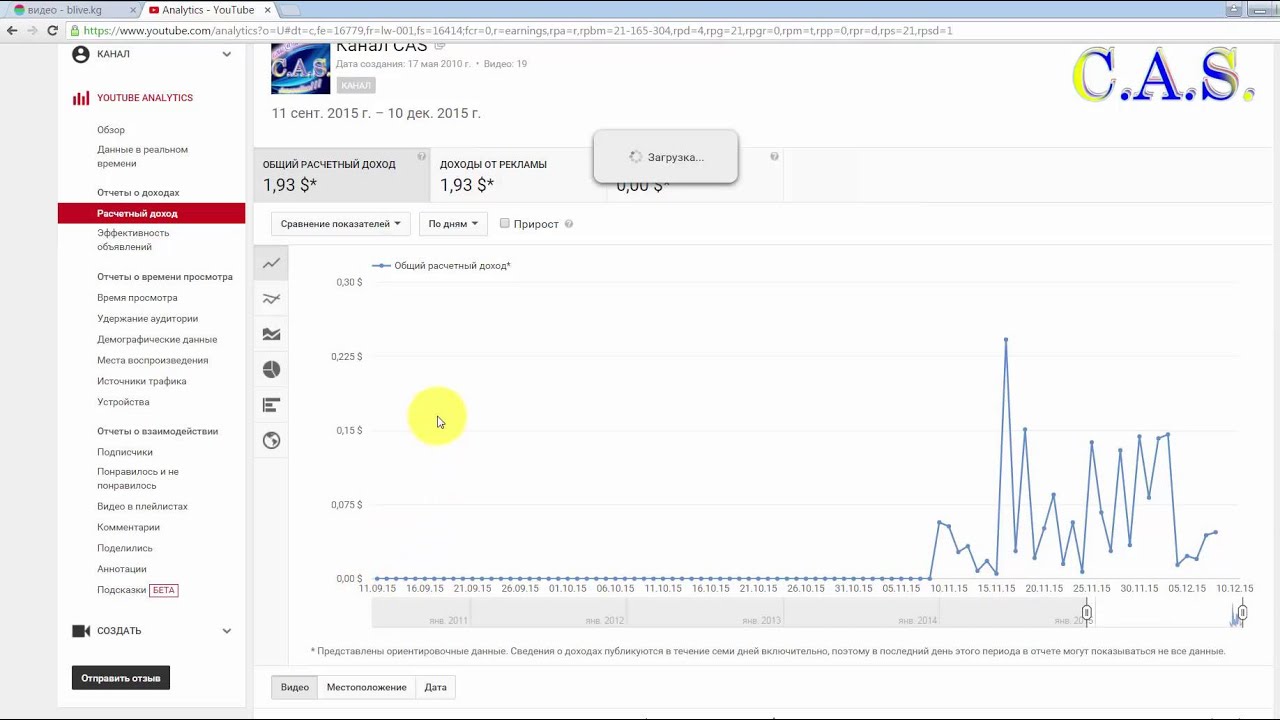The image size is (1280, 720).
Task: Open Понравилось и не понравилось report
Action: click(x=138, y=478)
